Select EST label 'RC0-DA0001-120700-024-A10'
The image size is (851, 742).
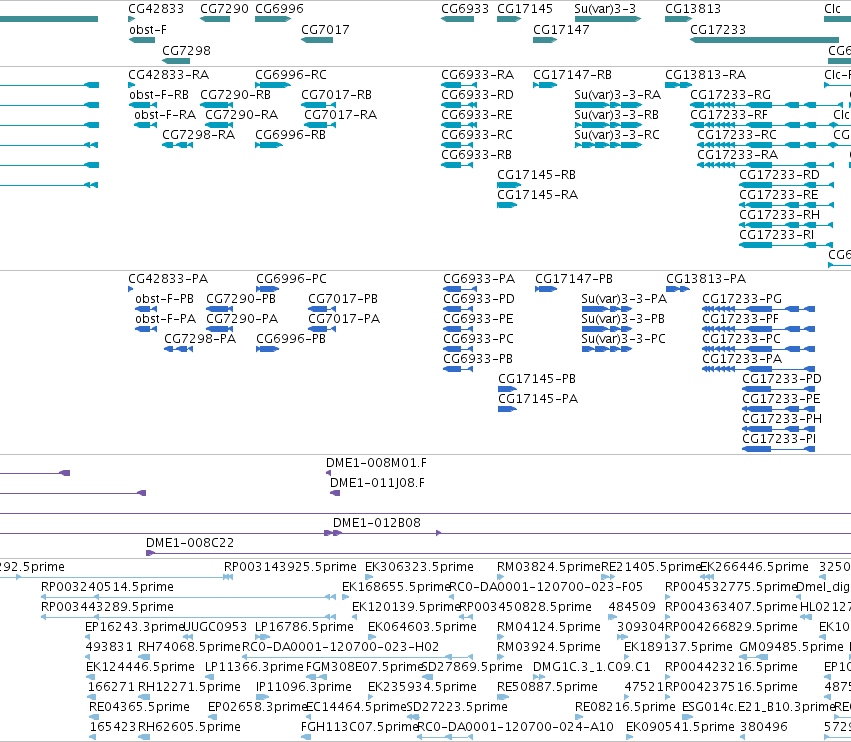[x=515, y=727]
